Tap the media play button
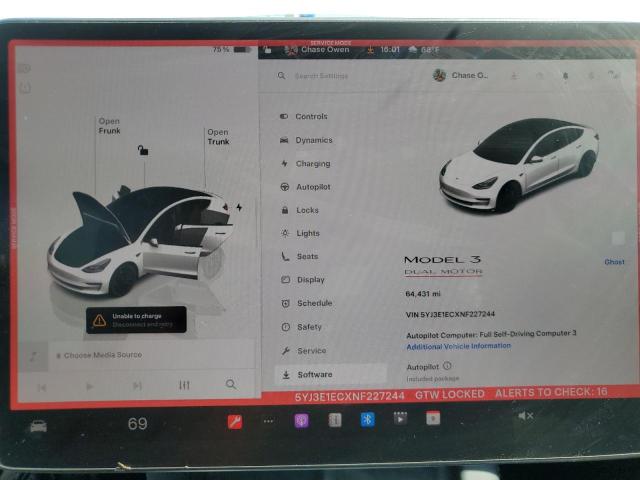640x480 pixels. (x=89, y=386)
